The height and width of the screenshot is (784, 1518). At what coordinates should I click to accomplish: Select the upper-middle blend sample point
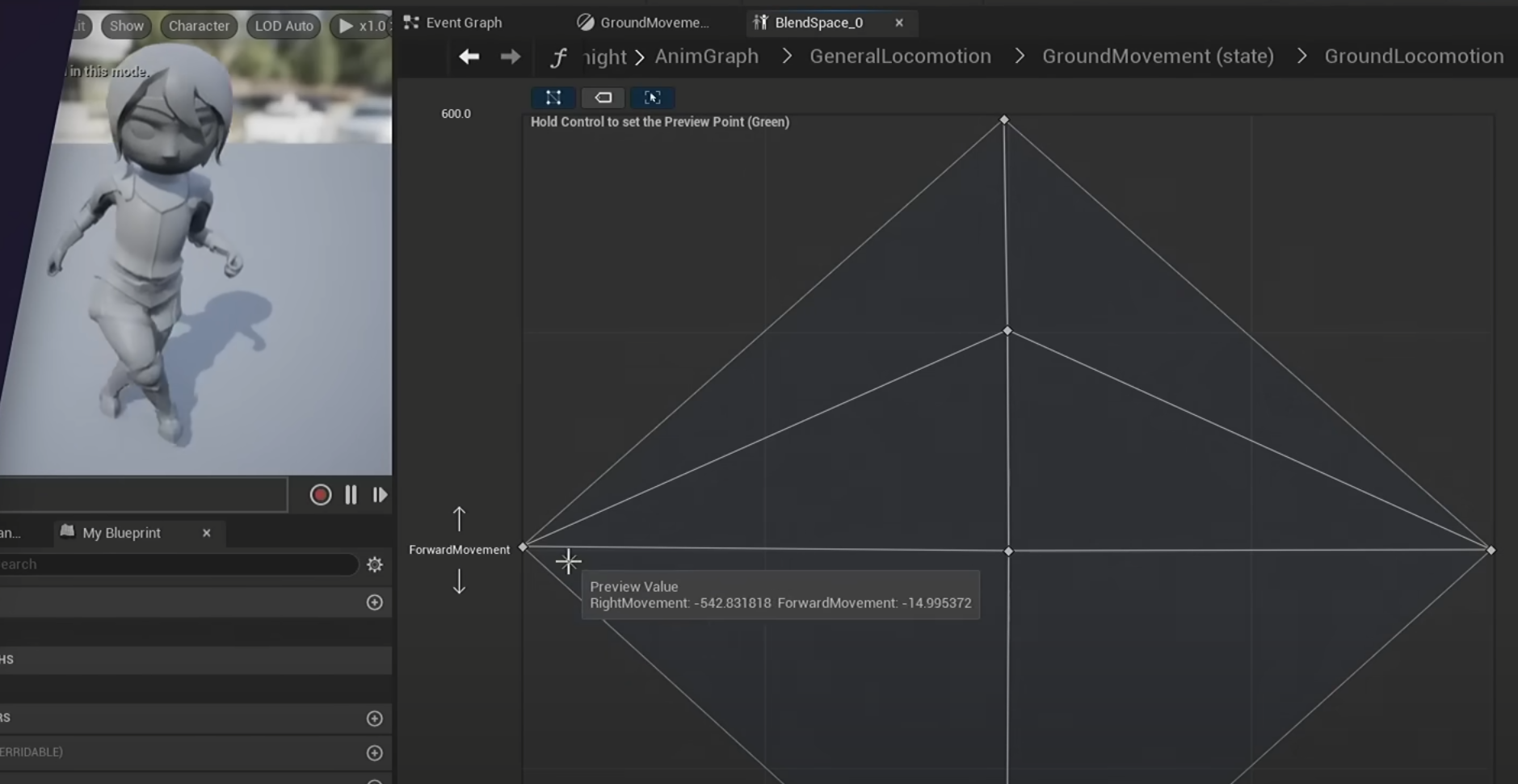click(1007, 331)
